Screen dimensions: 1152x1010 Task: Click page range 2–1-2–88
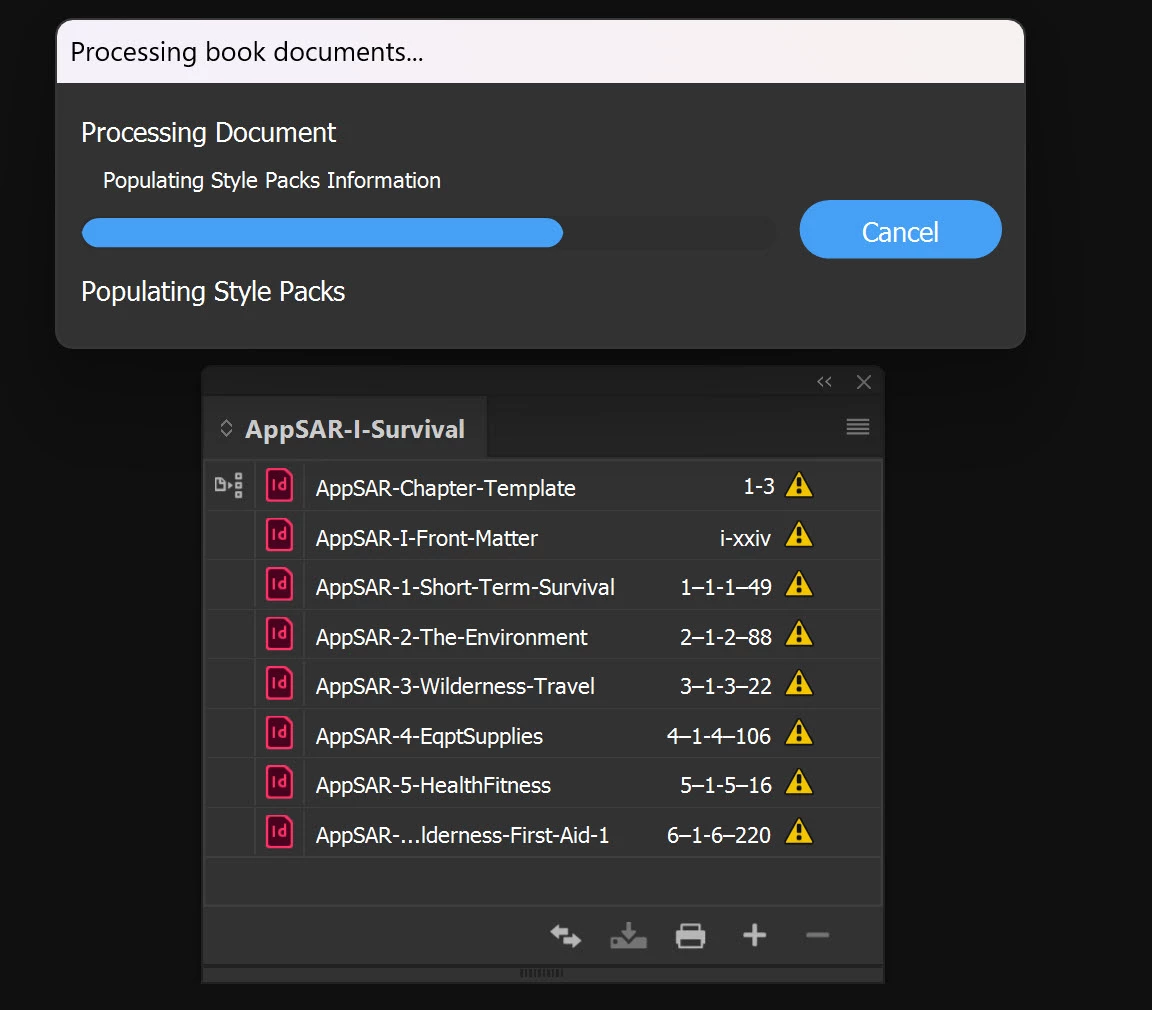726,637
